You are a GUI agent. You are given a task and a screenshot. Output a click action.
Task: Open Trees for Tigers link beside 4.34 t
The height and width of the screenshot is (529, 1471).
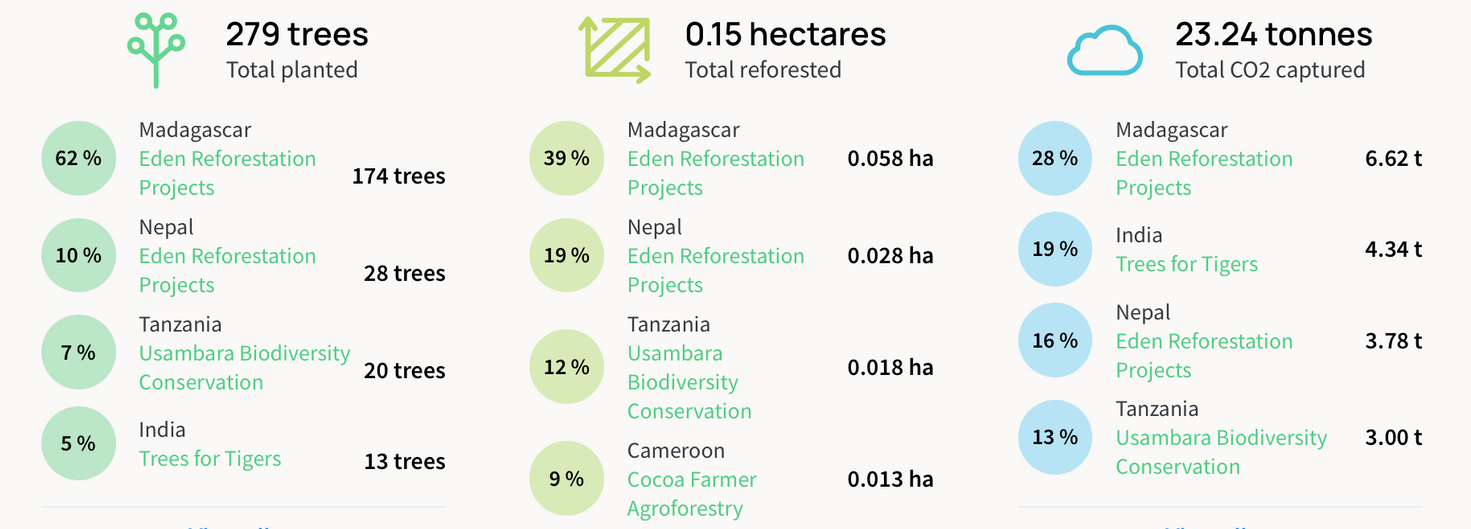click(1186, 264)
